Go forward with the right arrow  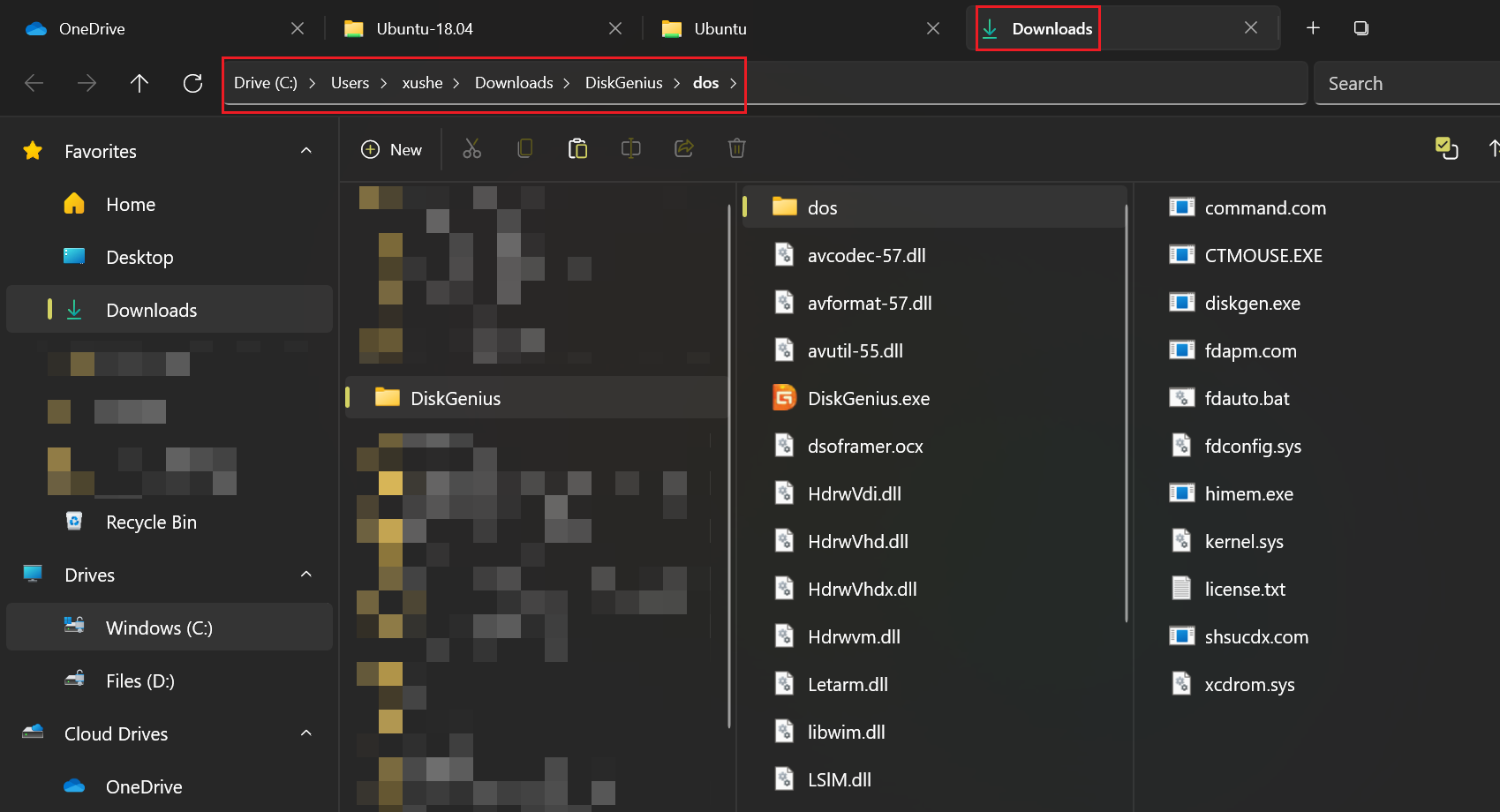coord(87,83)
